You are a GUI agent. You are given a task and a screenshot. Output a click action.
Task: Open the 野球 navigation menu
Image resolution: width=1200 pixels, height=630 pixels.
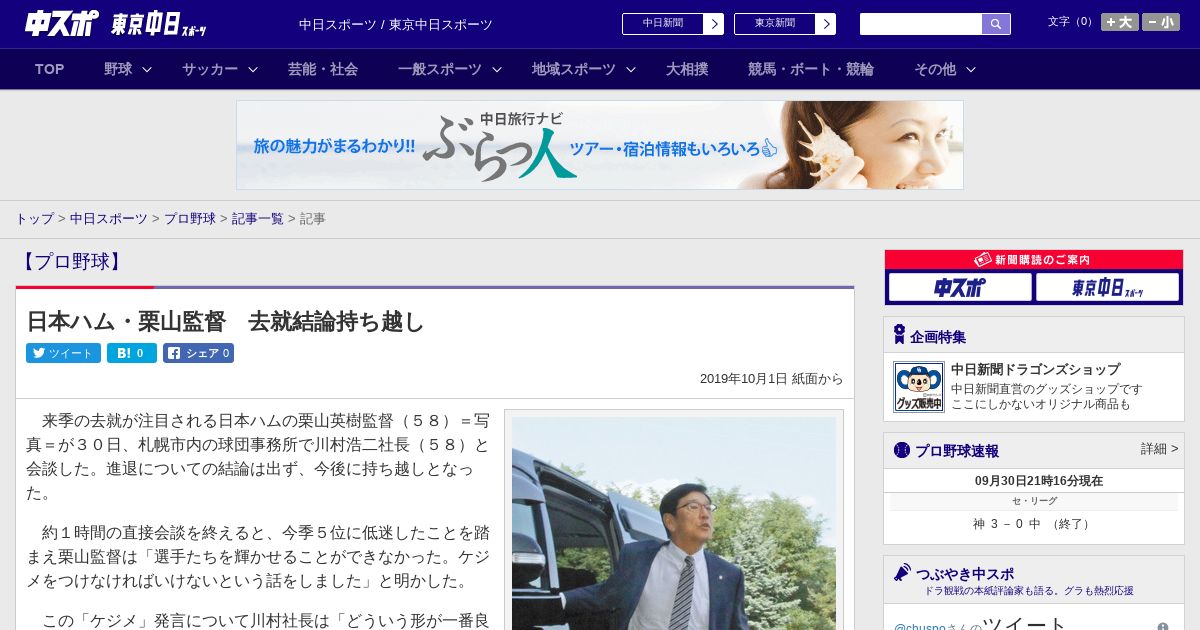(x=118, y=69)
